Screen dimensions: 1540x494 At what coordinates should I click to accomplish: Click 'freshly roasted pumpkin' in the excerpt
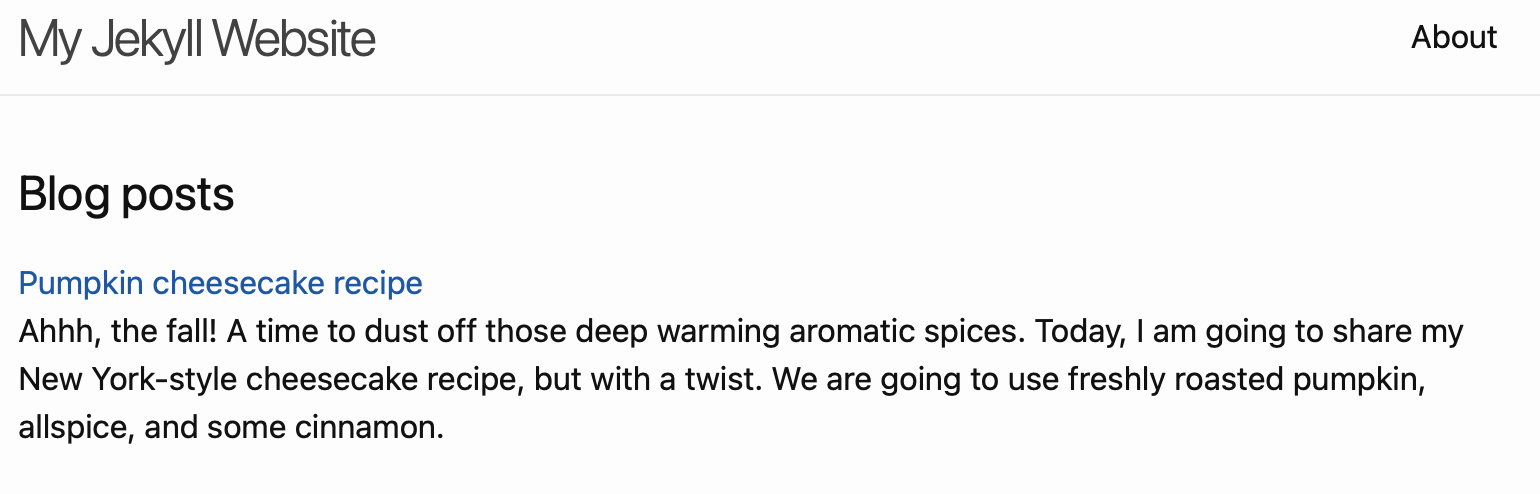point(1245,381)
